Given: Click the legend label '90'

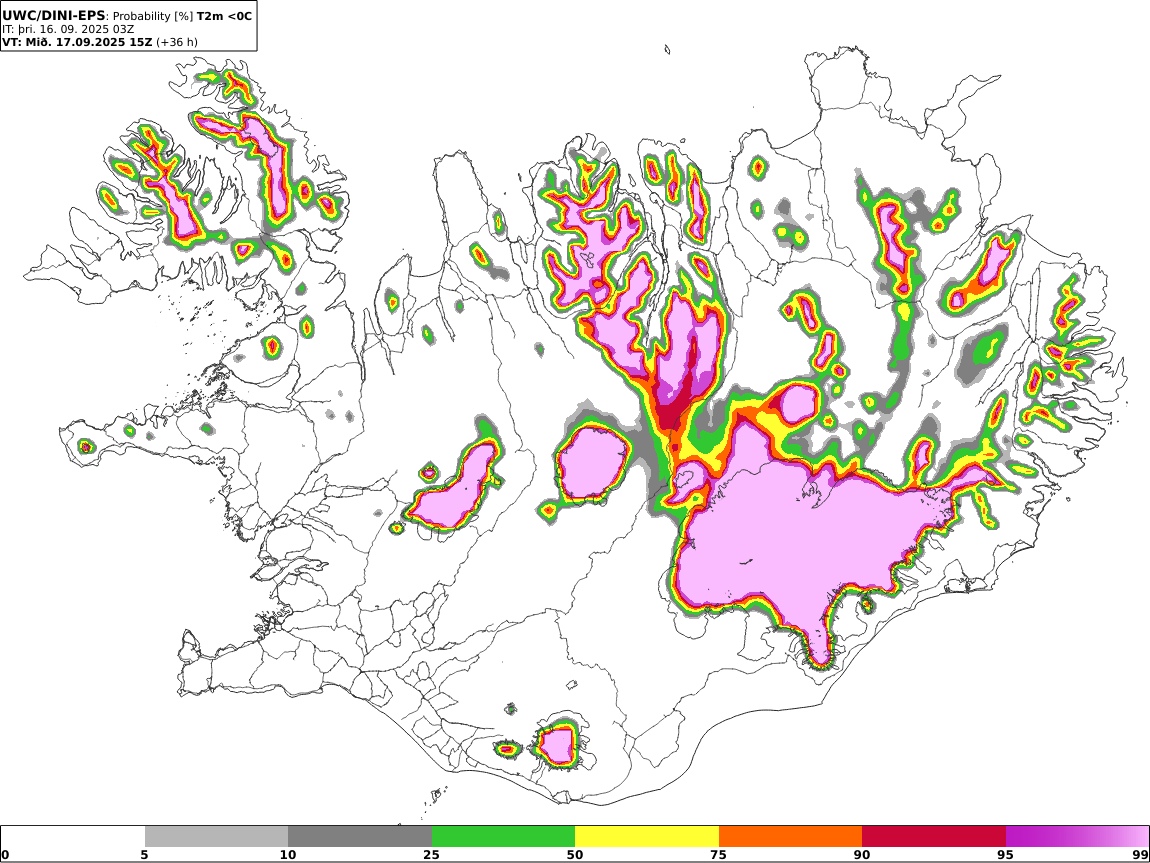Looking at the screenshot, I should [862, 855].
